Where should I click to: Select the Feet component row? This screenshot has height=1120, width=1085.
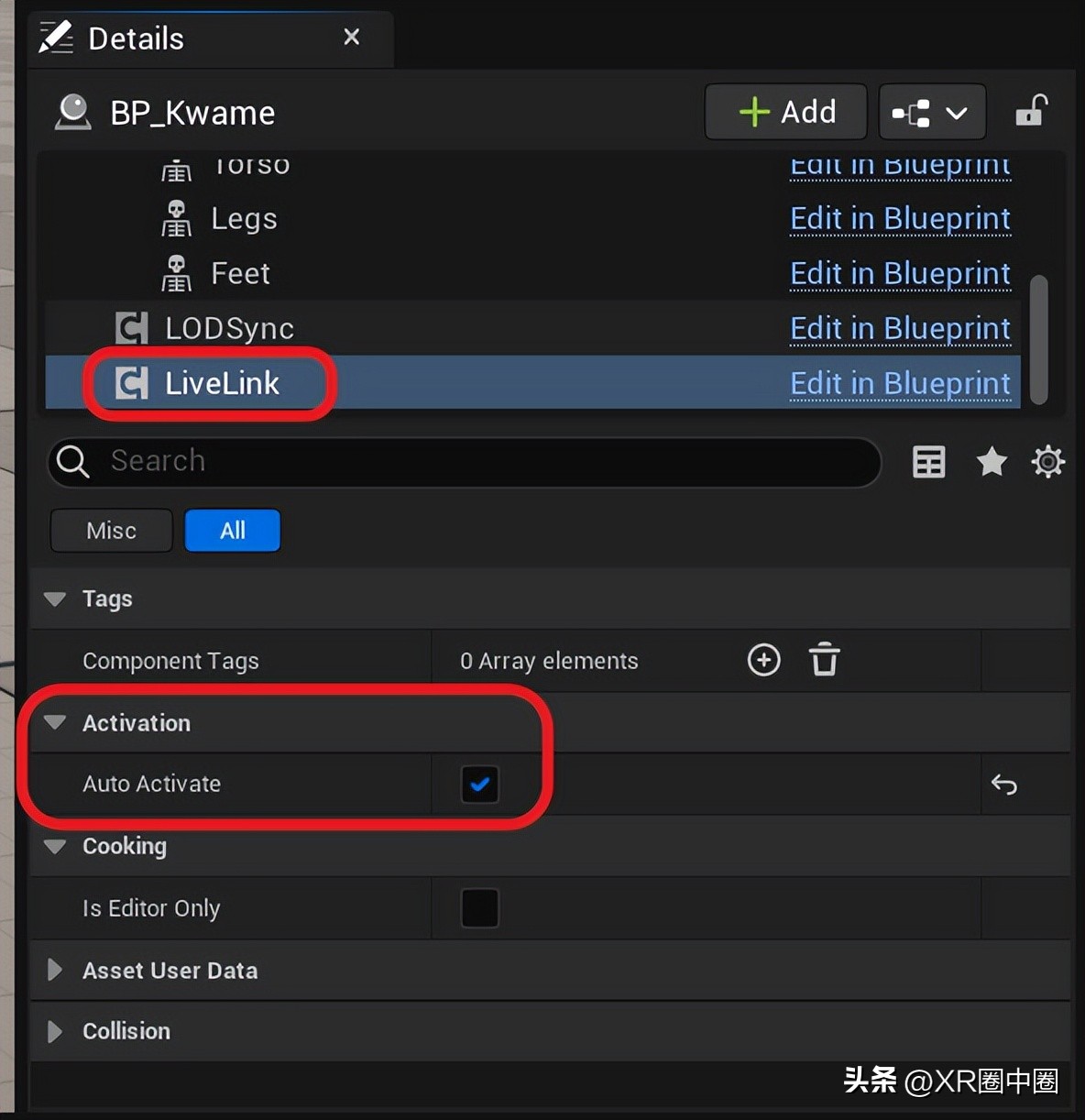pos(532,273)
